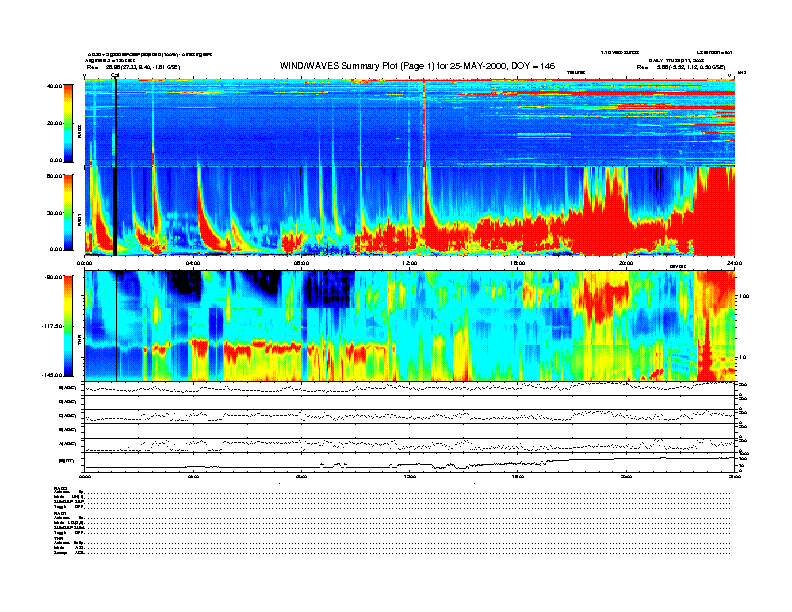Select the TNR color scale bar
Viewport: 792px width, 612px height.
68,326
